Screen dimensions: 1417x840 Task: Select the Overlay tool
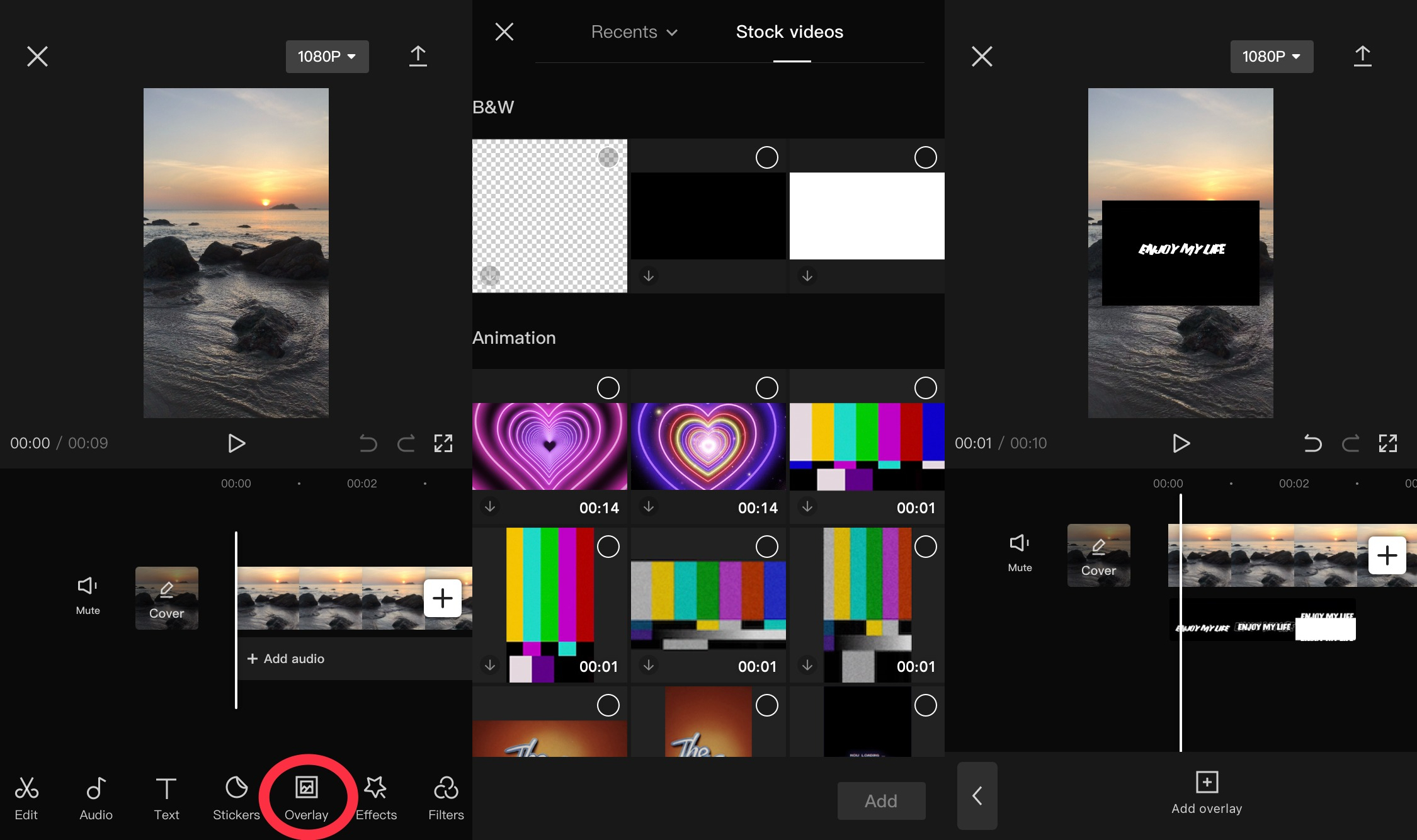[307, 798]
